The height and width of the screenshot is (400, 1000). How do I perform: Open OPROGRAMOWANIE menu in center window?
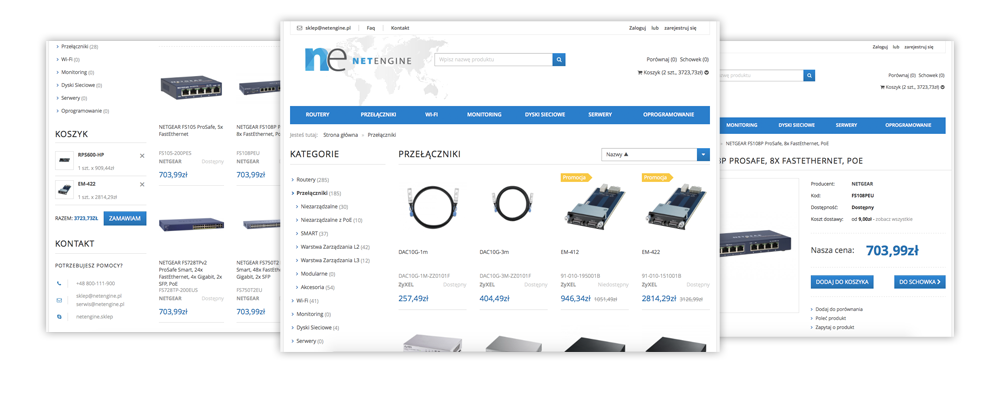[x=668, y=115]
